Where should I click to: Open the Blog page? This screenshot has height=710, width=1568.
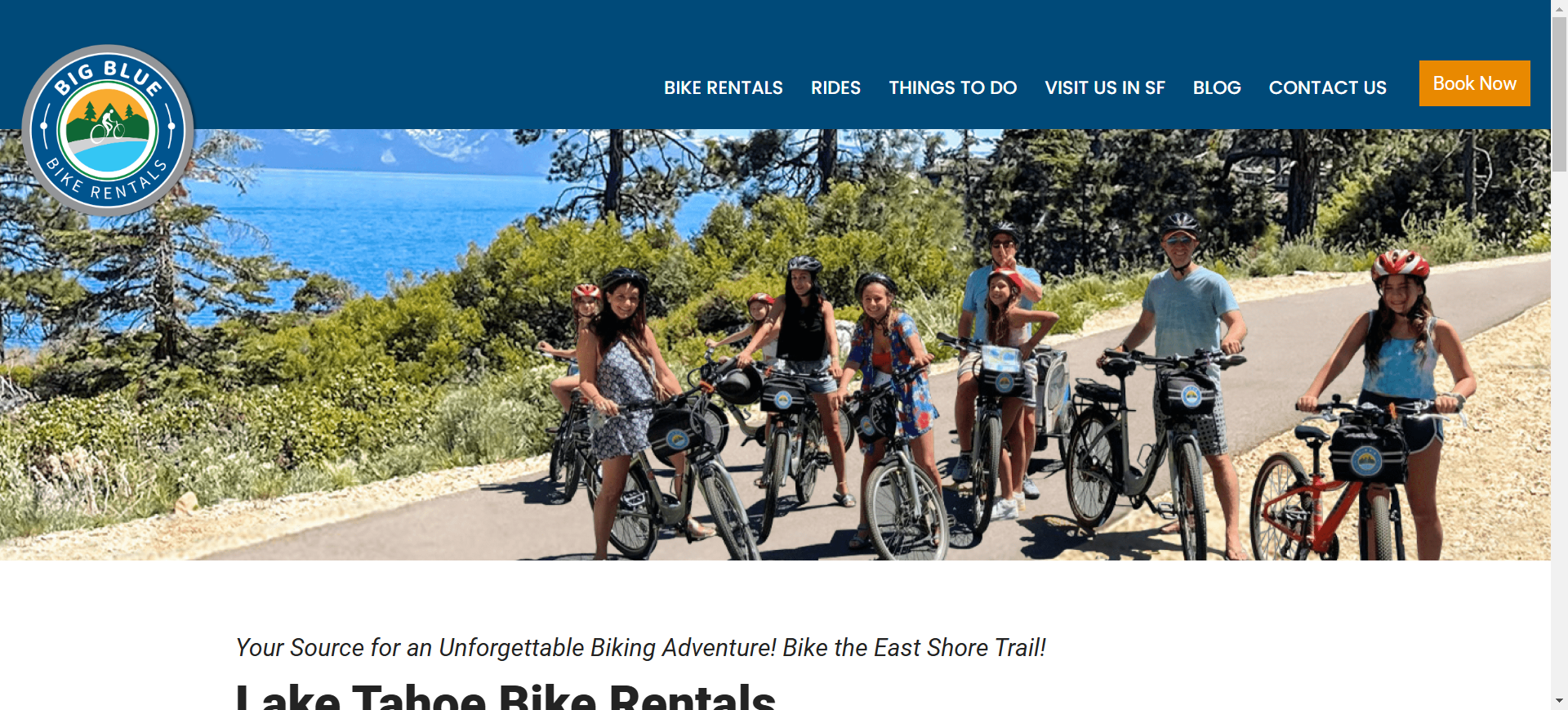[x=1216, y=87]
